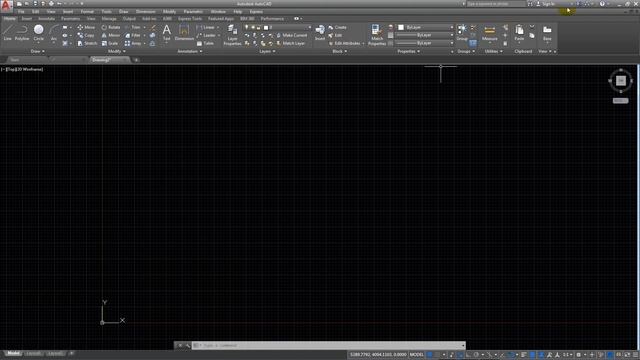Open the Manage ribbon tab
Viewport: 640px width, 360px height.
click(x=109, y=19)
